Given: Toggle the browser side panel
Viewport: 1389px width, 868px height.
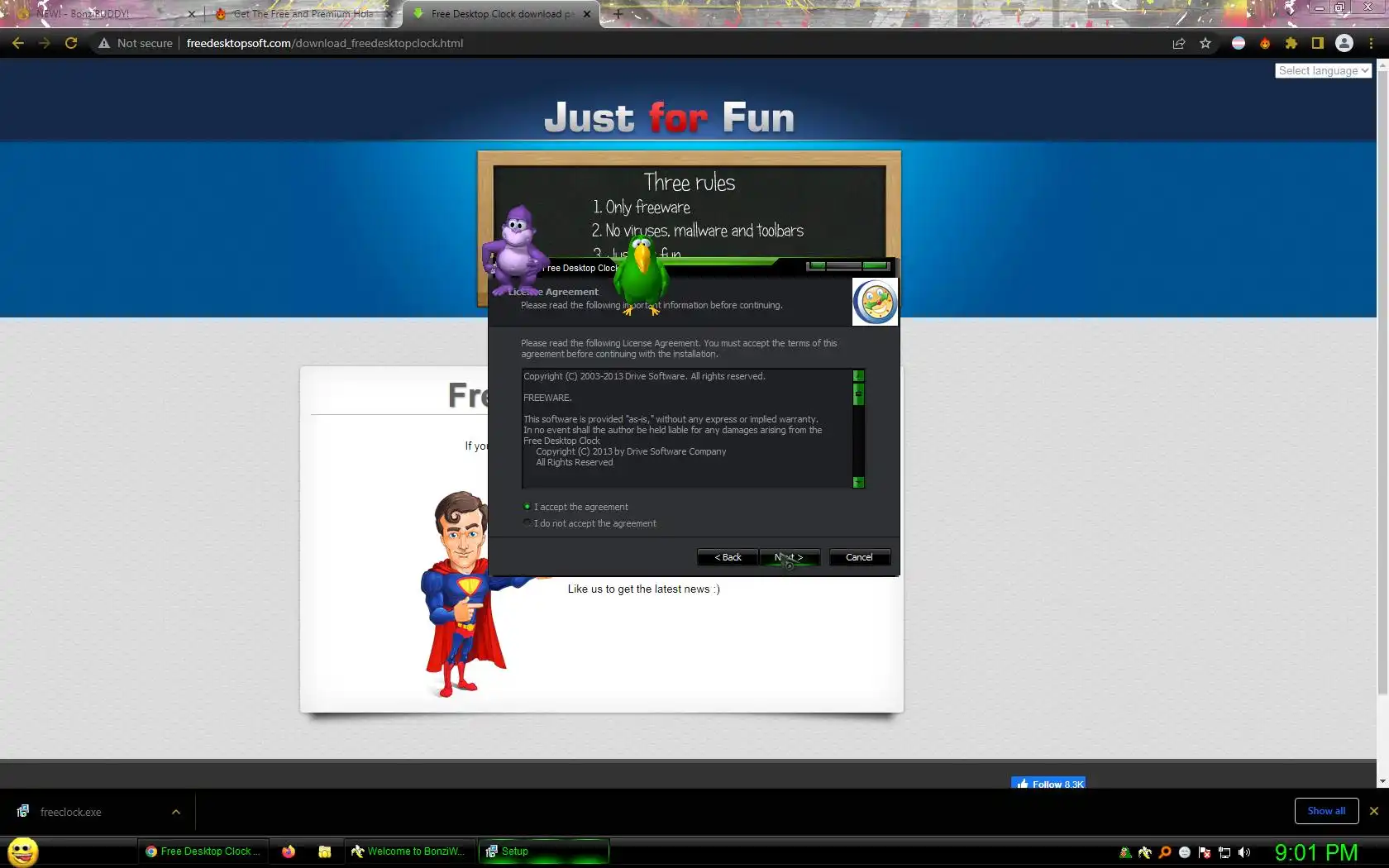Looking at the screenshot, I should (1318, 43).
